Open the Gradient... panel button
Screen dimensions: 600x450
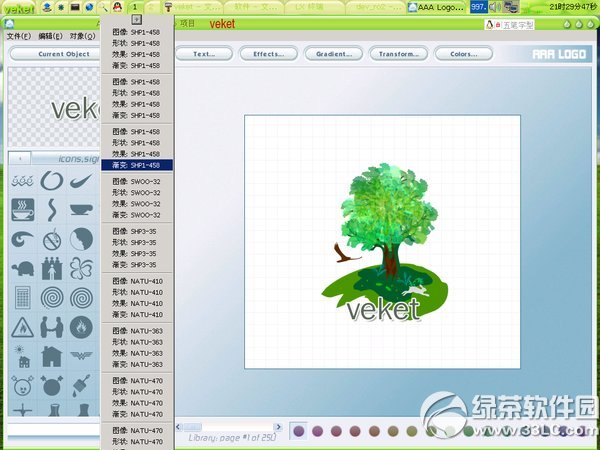[x=334, y=54]
